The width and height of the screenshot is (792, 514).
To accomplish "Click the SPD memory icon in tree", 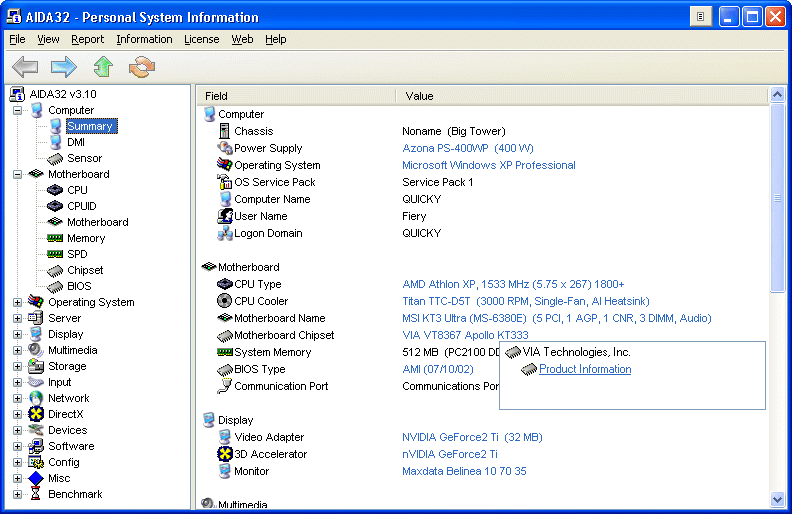I will coord(55,254).
